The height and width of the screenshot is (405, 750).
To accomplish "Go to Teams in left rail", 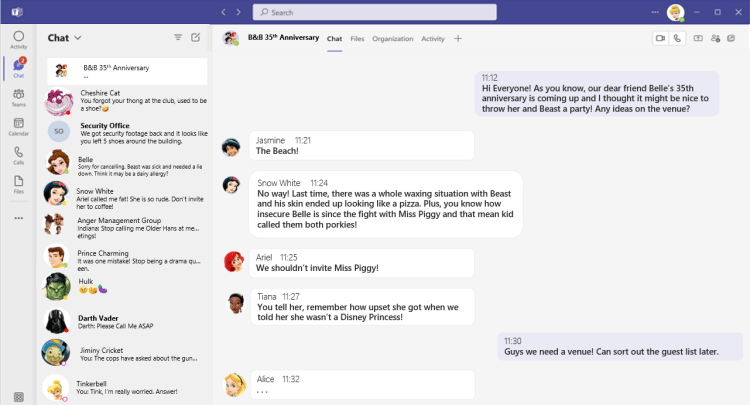I will 18,97.
